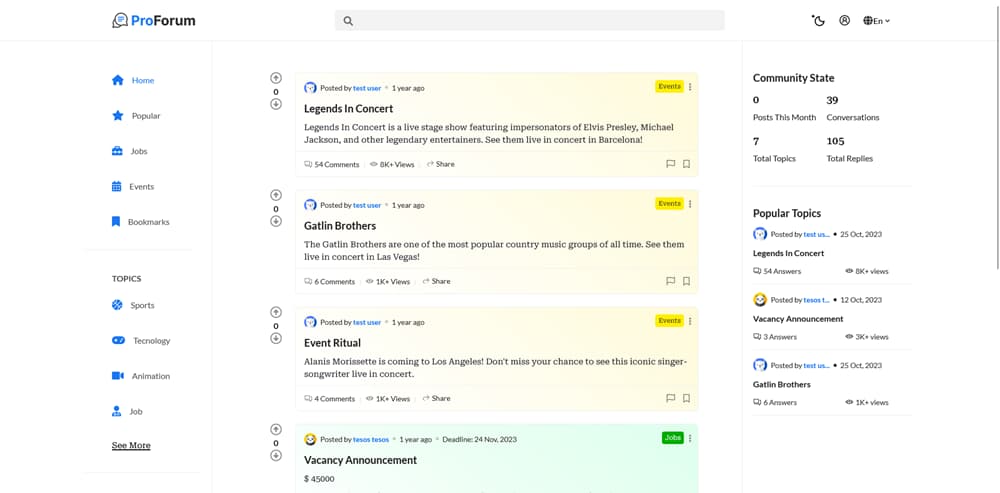Upvote the Legends In Concert post
This screenshot has height=493, width=1000.
pyautogui.click(x=276, y=78)
